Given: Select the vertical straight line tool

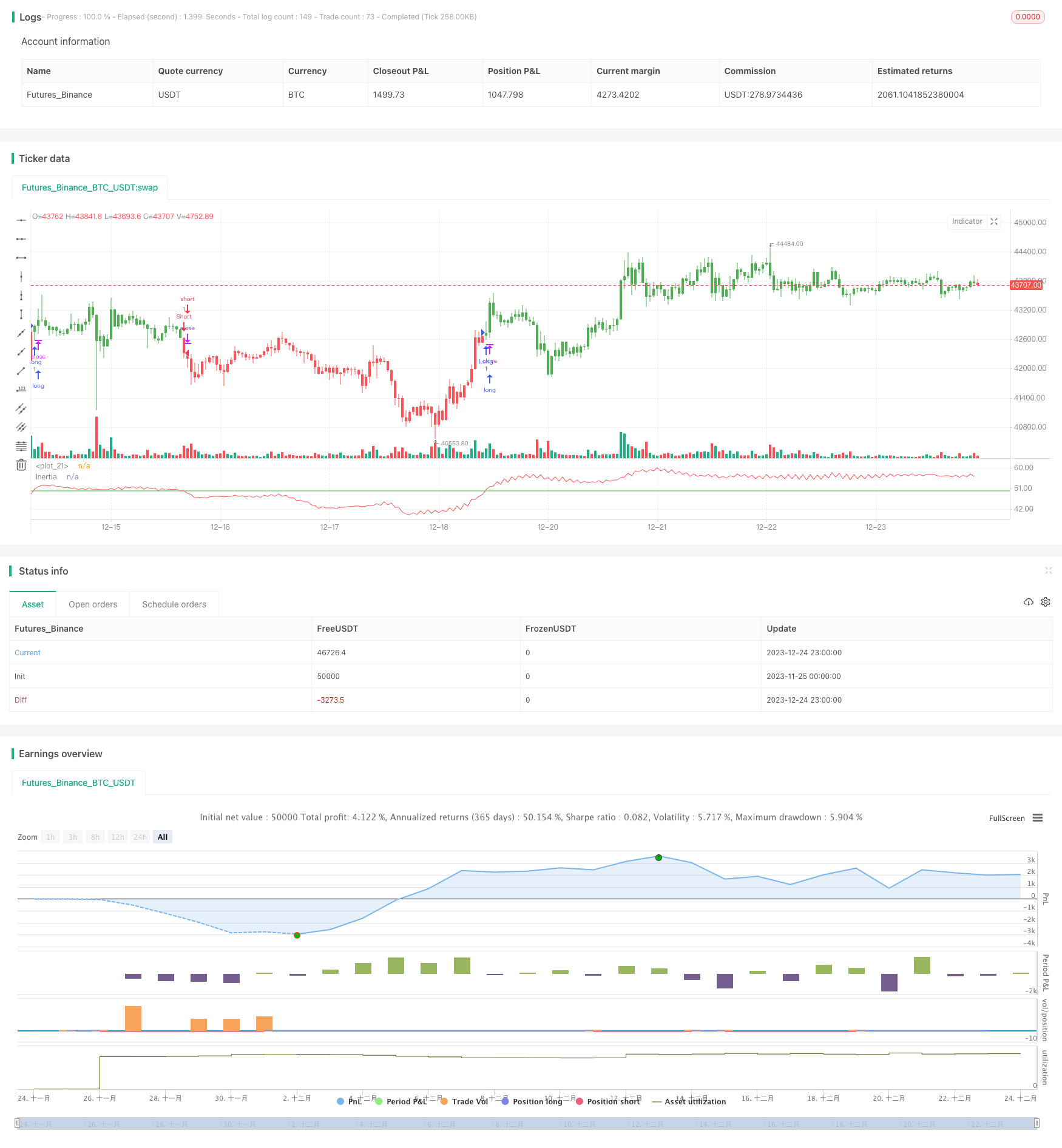Looking at the screenshot, I should (x=21, y=277).
